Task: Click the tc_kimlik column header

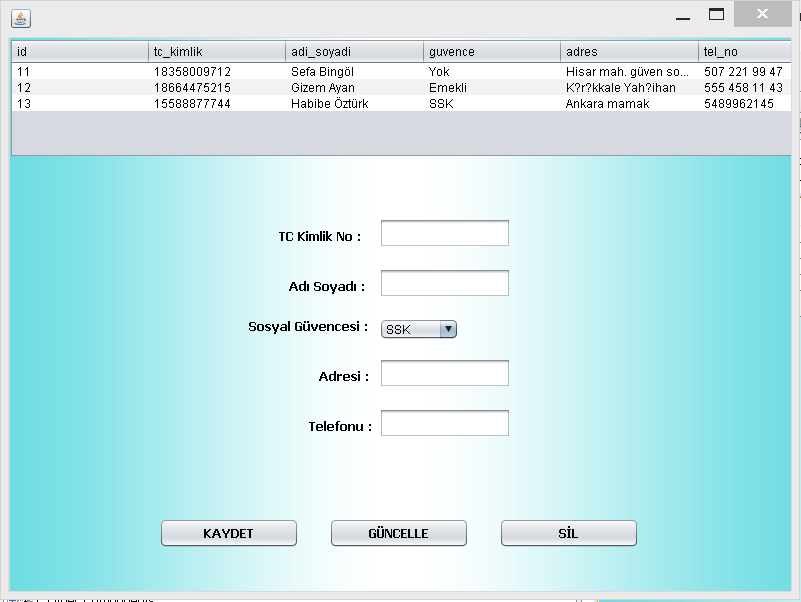Action: pos(216,51)
